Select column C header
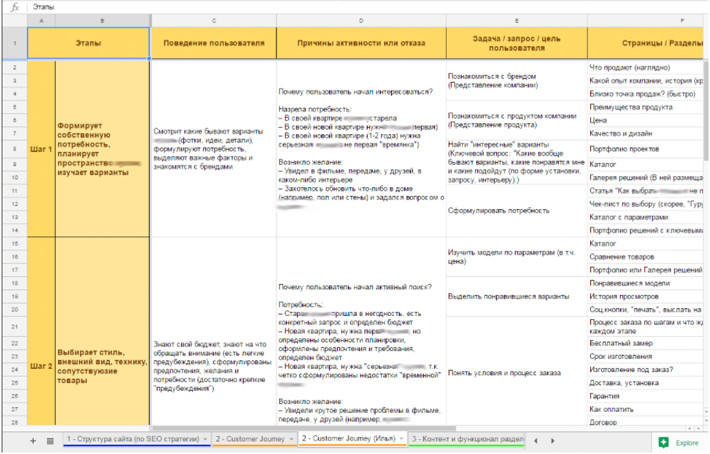710x454 pixels. coord(214,21)
